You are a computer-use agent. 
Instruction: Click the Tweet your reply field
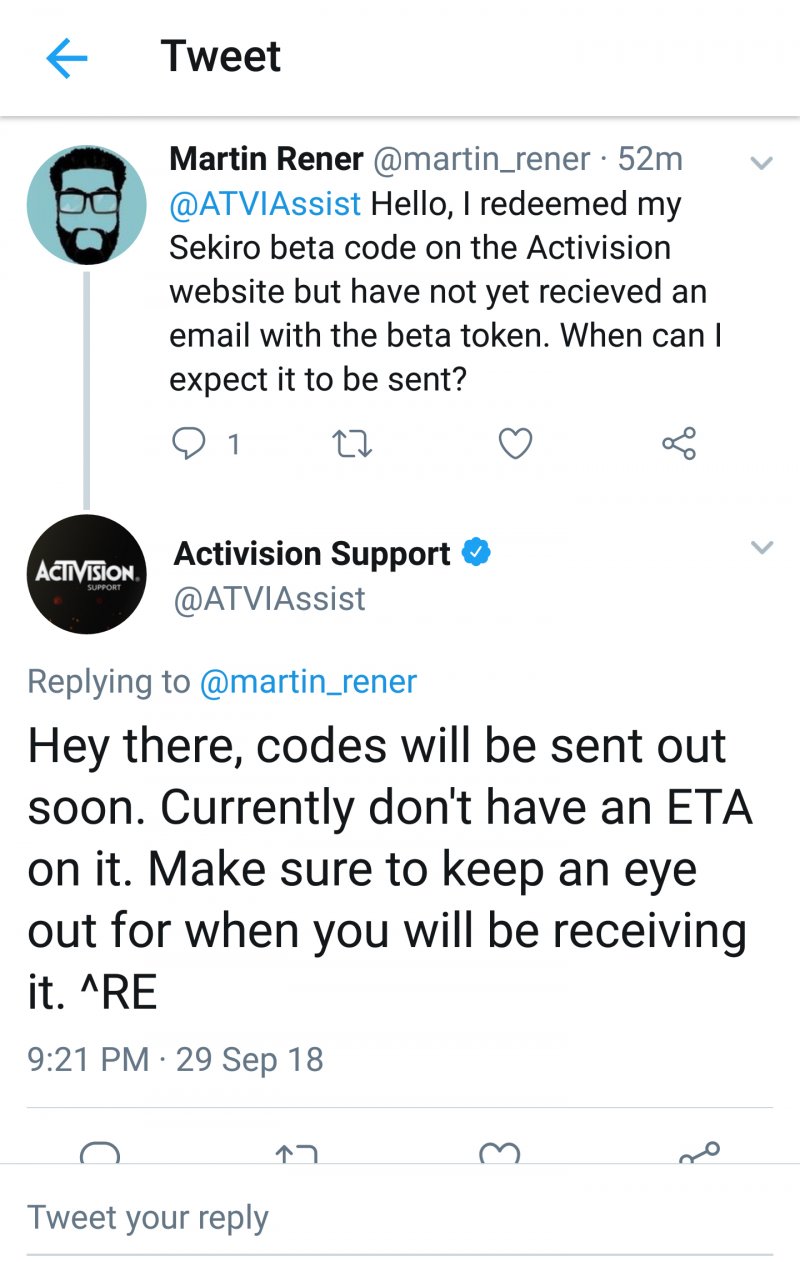tap(147, 1217)
